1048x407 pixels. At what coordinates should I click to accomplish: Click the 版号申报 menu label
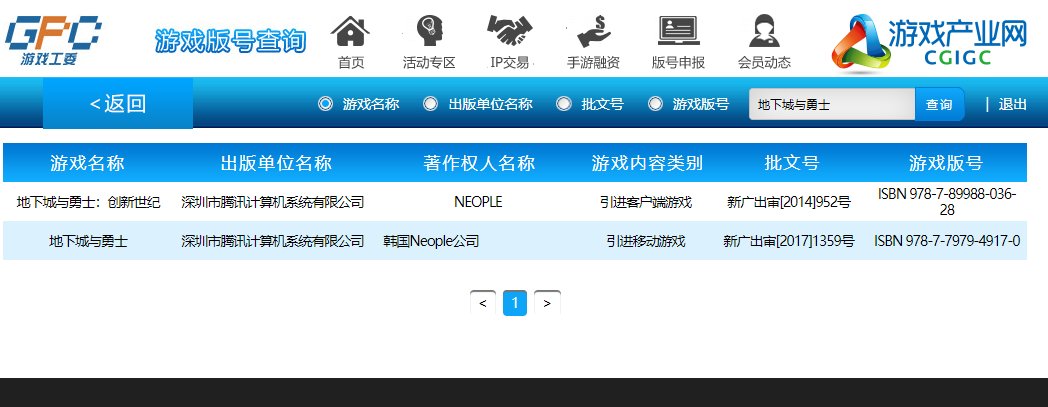click(678, 63)
